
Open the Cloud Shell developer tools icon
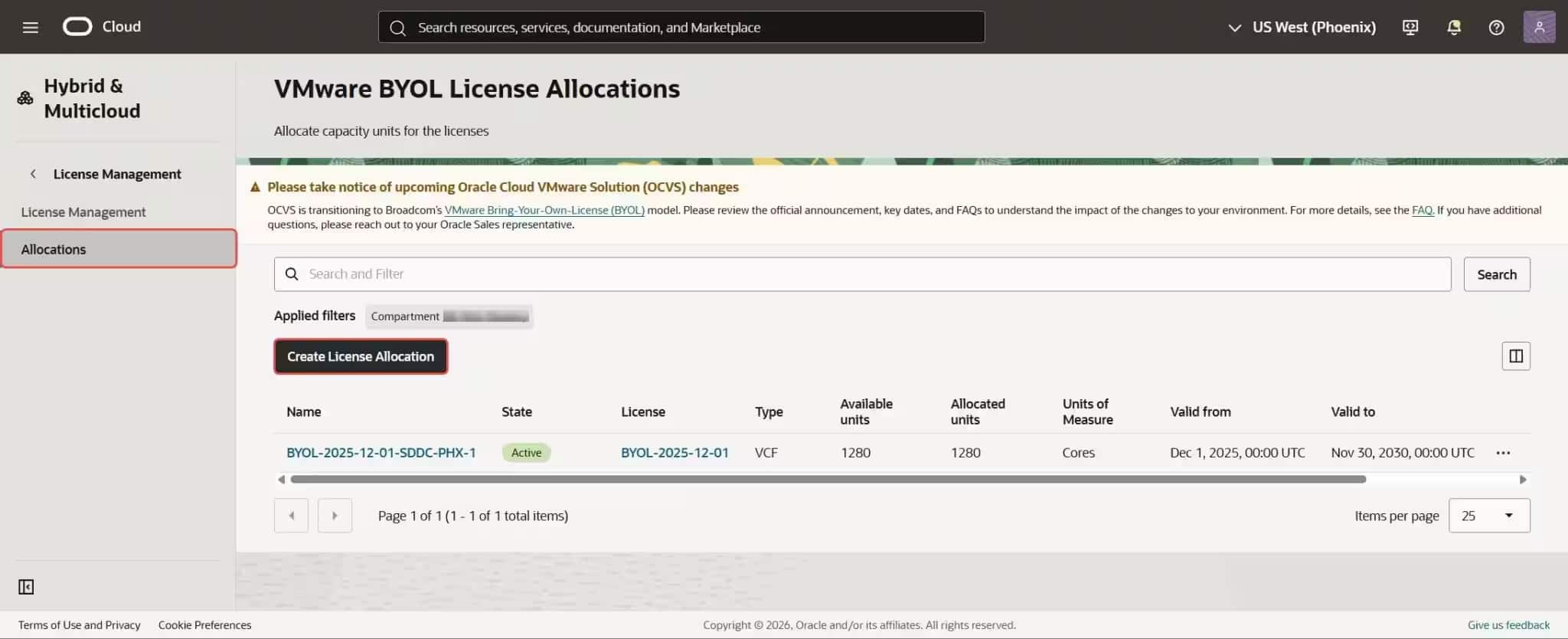click(x=1410, y=28)
